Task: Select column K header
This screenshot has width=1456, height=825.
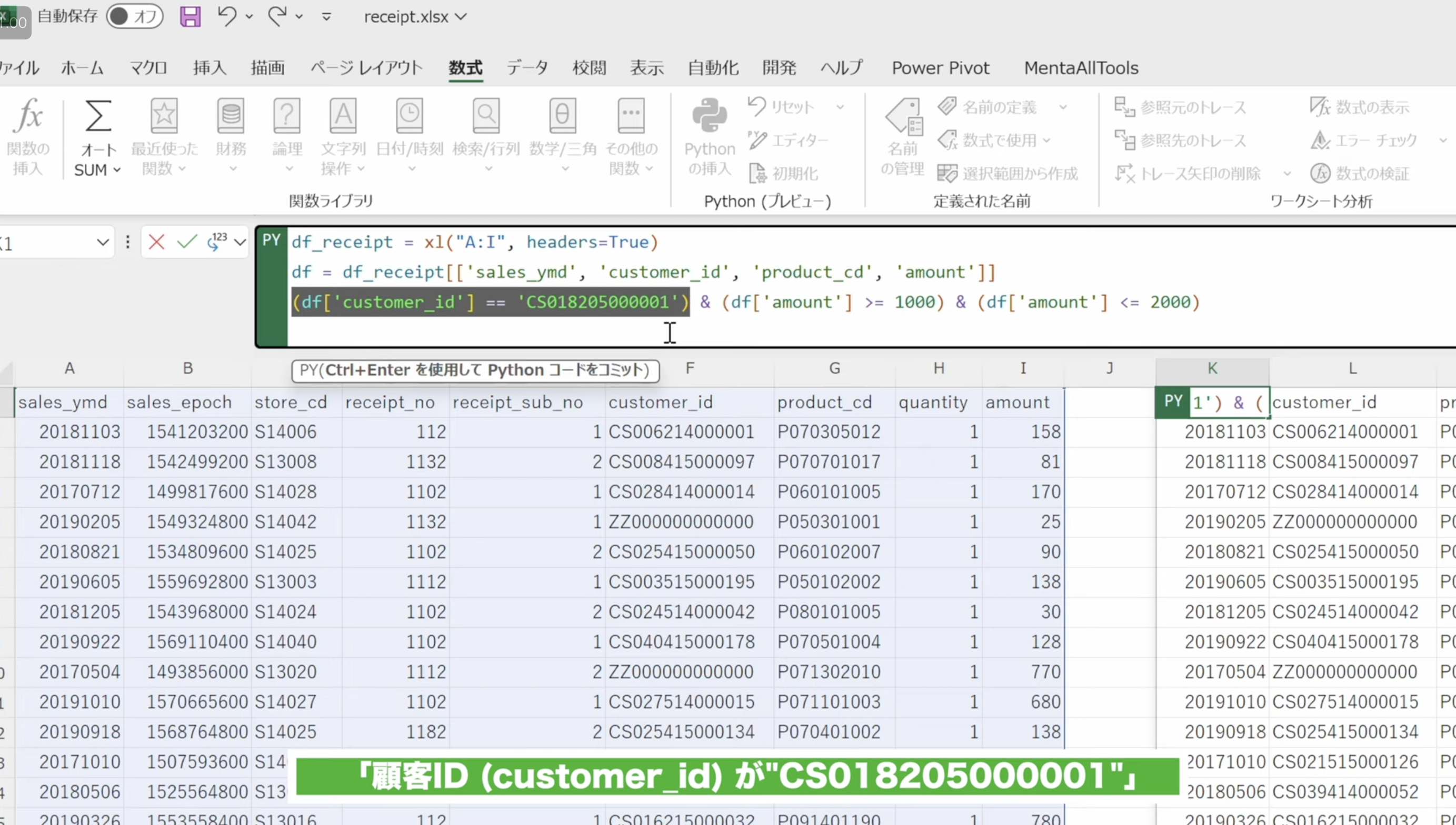Action: tap(1212, 369)
